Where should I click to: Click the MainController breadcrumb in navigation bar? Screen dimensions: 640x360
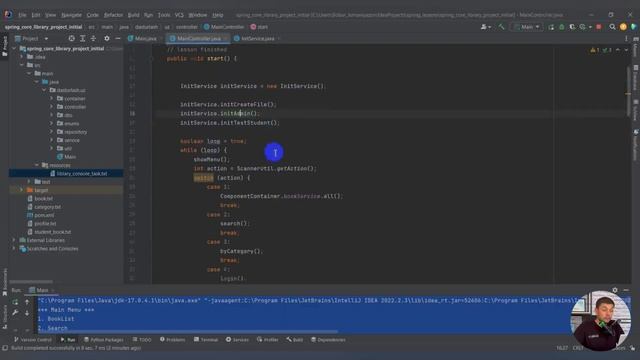coord(224,27)
